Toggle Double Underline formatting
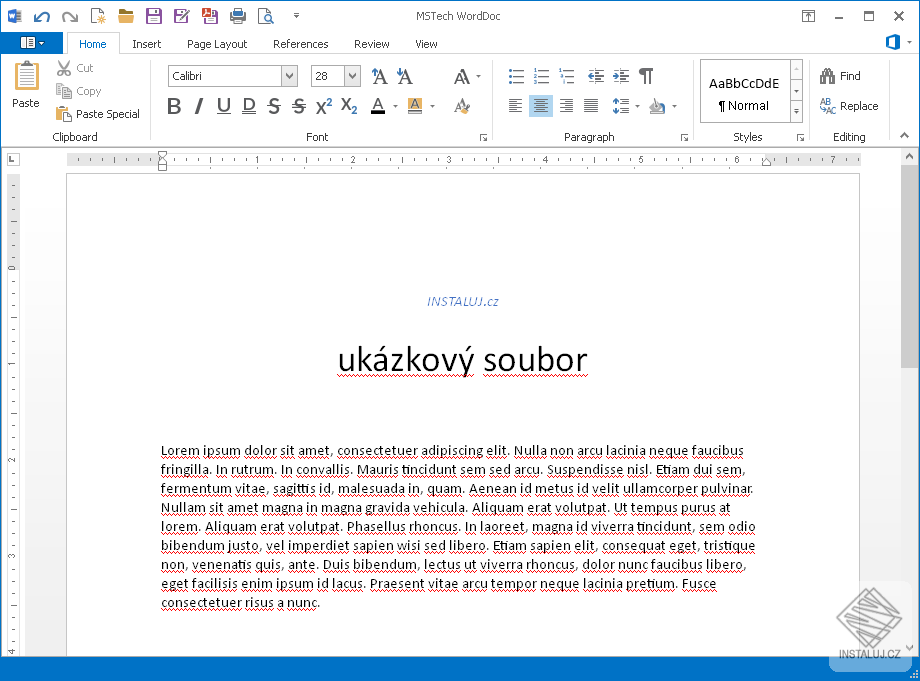This screenshot has width=920, height=681. [249, 106]
